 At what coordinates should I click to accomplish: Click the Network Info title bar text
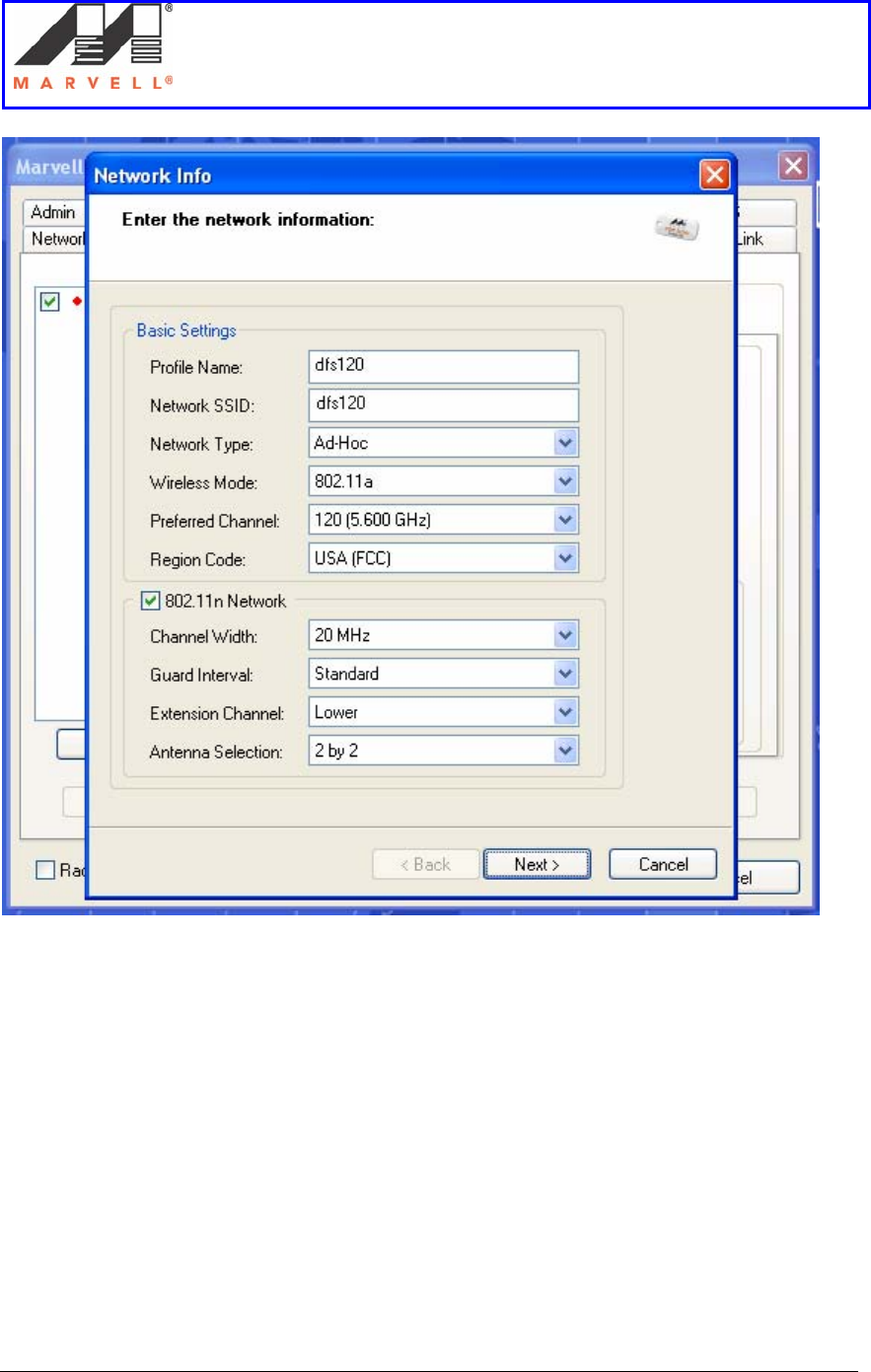[153, 176]
